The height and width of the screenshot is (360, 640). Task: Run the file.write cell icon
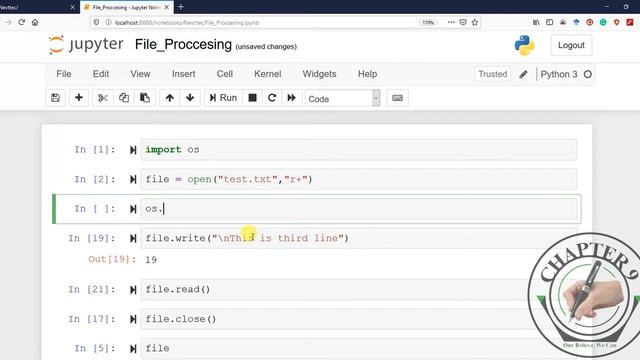tap(133, 238)
